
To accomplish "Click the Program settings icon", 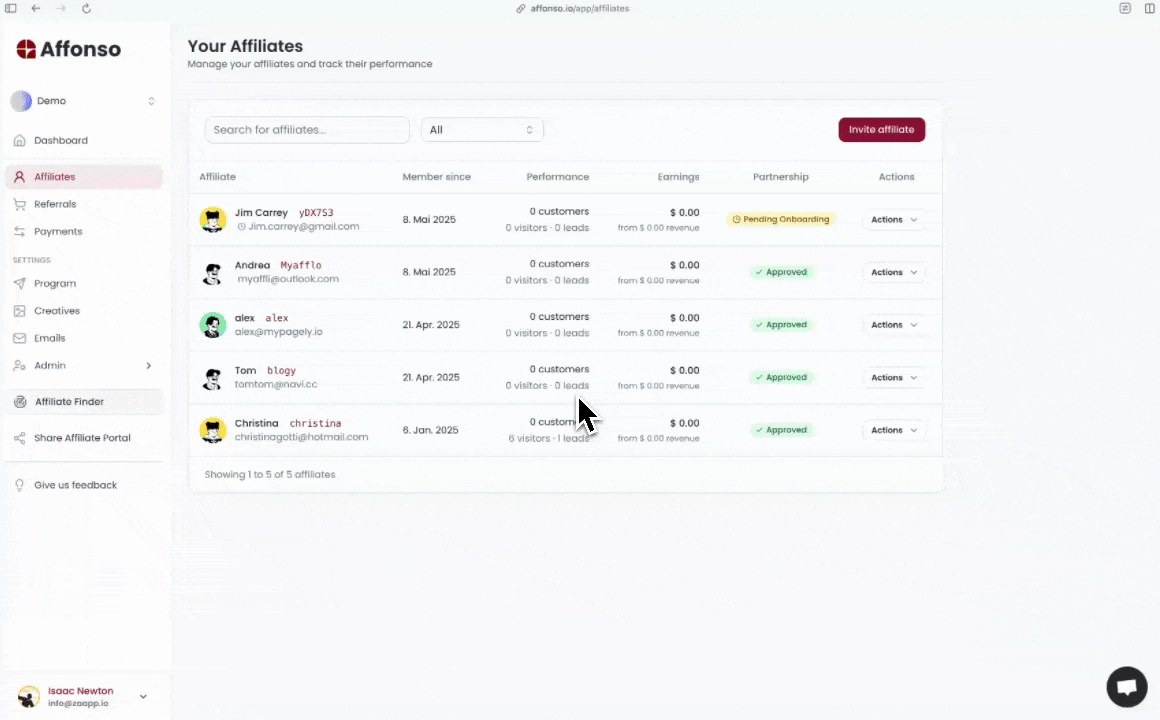I will coord(21,284).
